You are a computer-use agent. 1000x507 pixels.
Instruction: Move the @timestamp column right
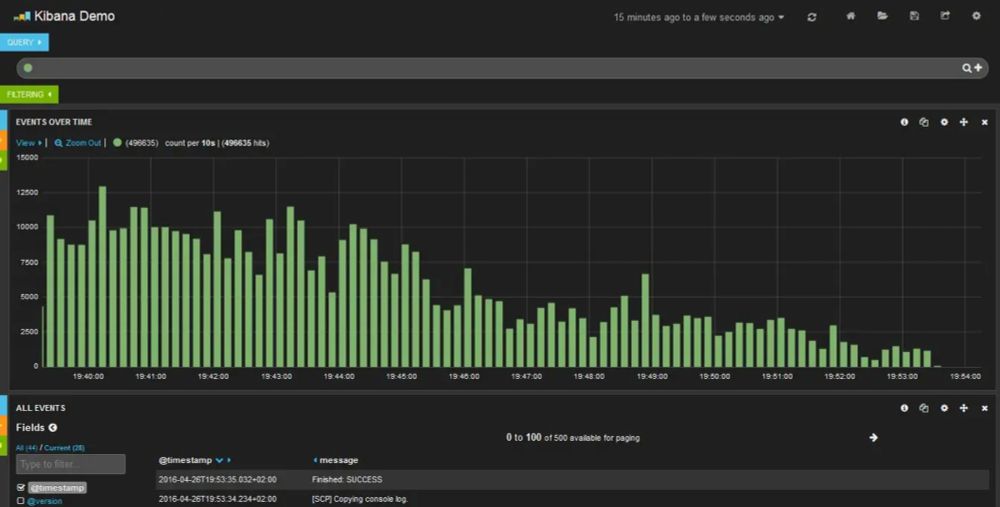coord(229,460)
